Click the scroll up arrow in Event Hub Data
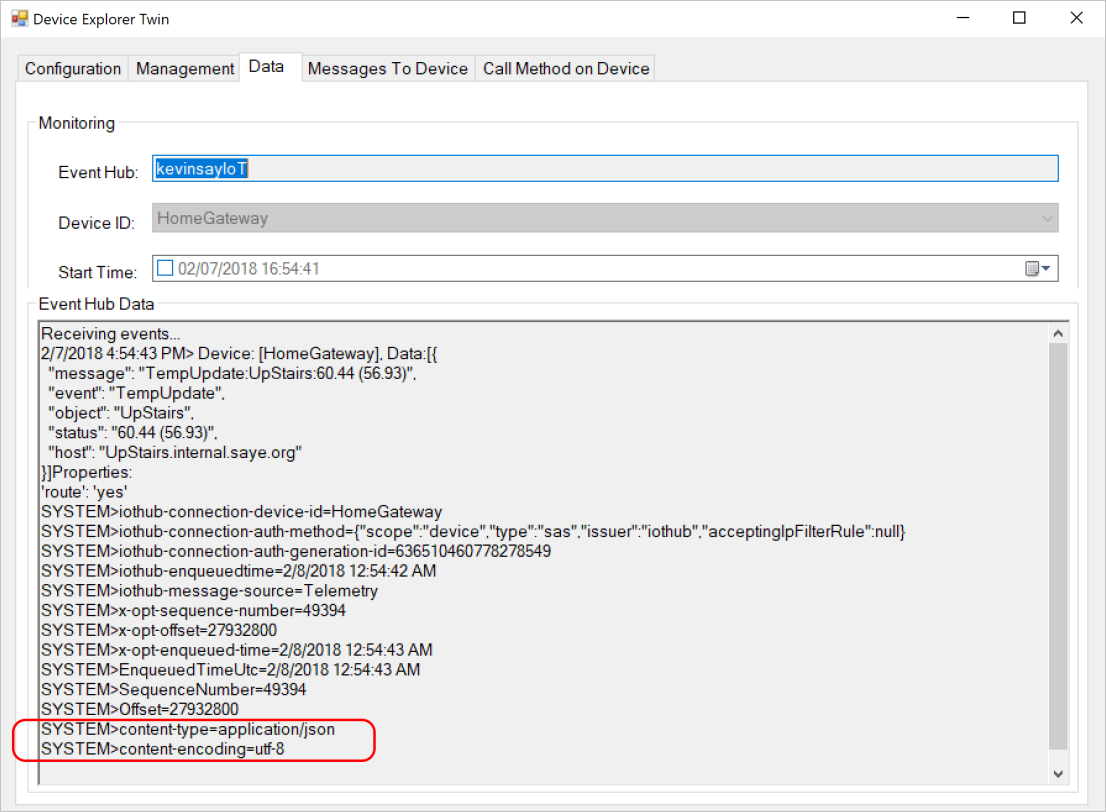Viewport: 1106px width, 812px height. pyautogui.click(x=1057, y=333)
